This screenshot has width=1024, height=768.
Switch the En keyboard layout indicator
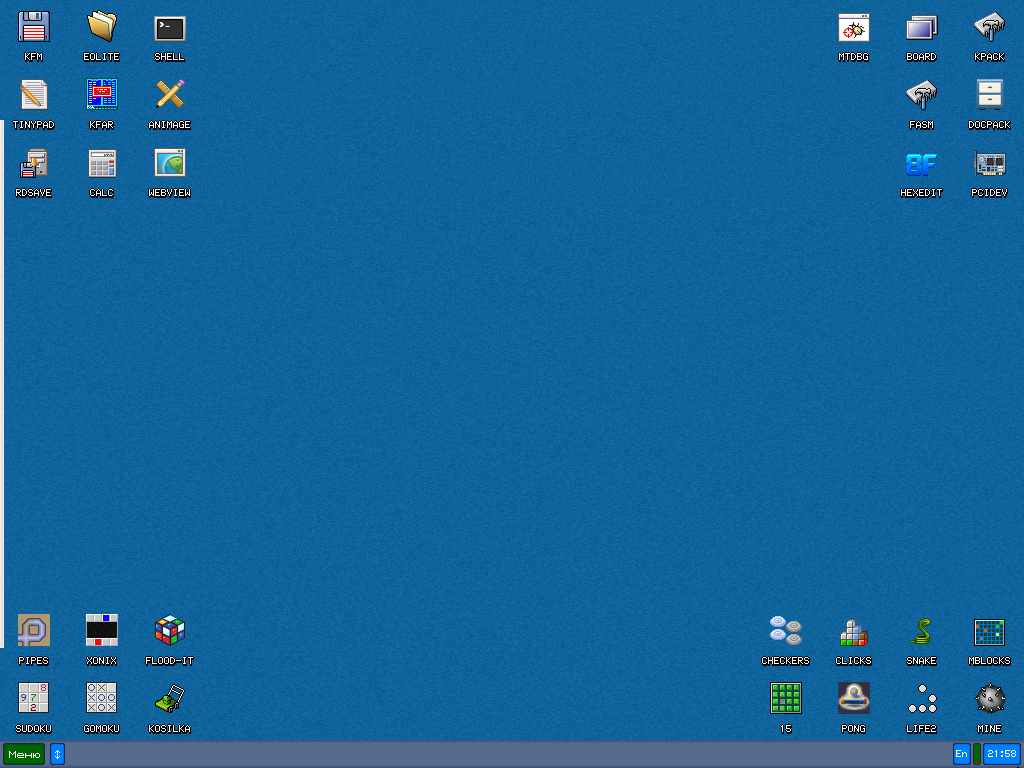pos(961,754)
